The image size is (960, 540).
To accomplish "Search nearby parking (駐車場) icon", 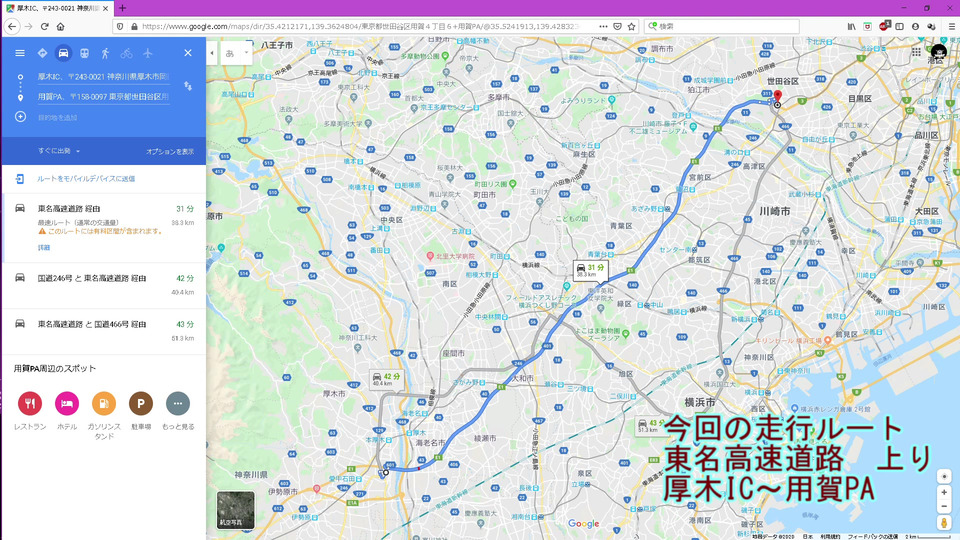I will [141, 403].
